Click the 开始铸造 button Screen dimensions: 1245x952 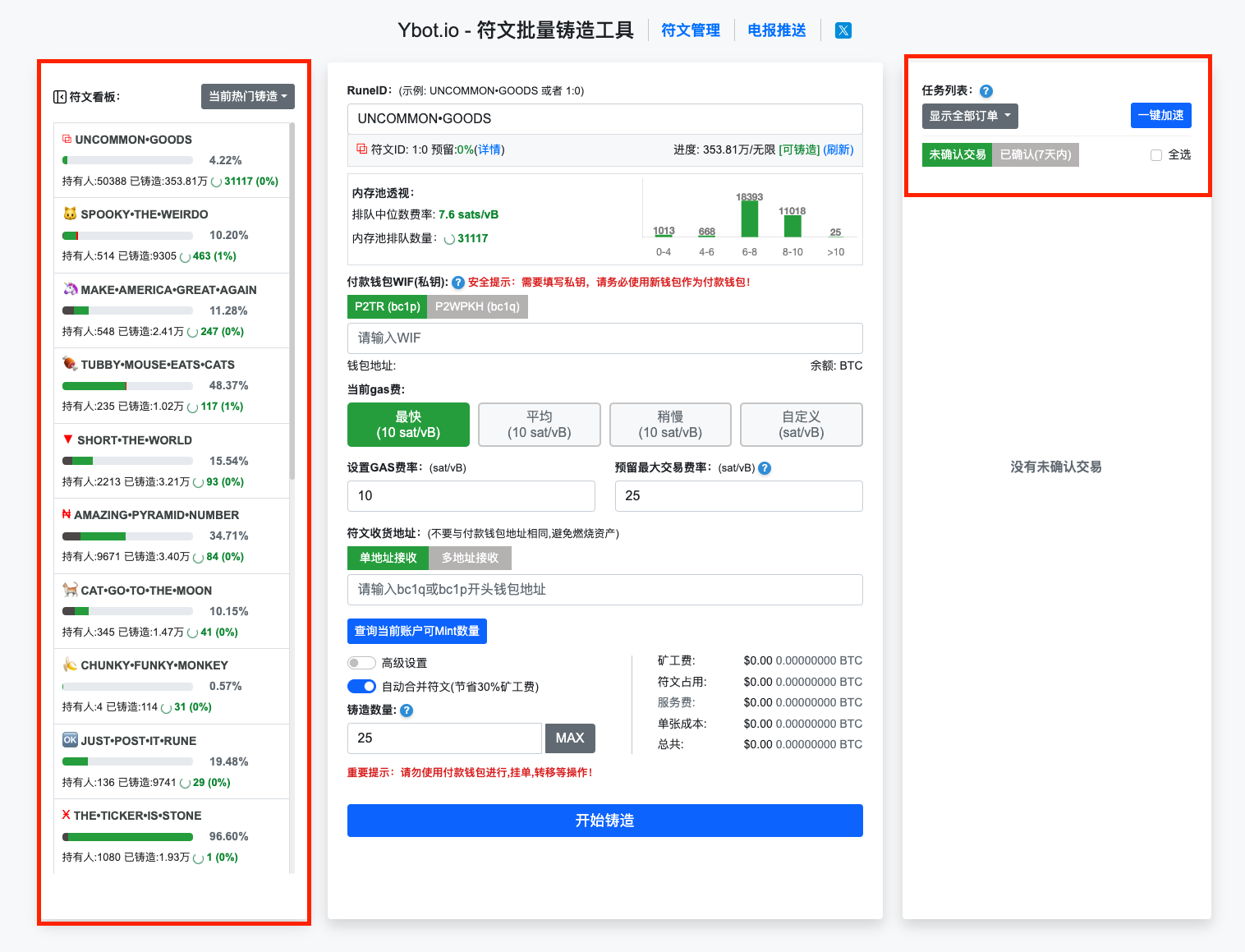coord(604,820)
